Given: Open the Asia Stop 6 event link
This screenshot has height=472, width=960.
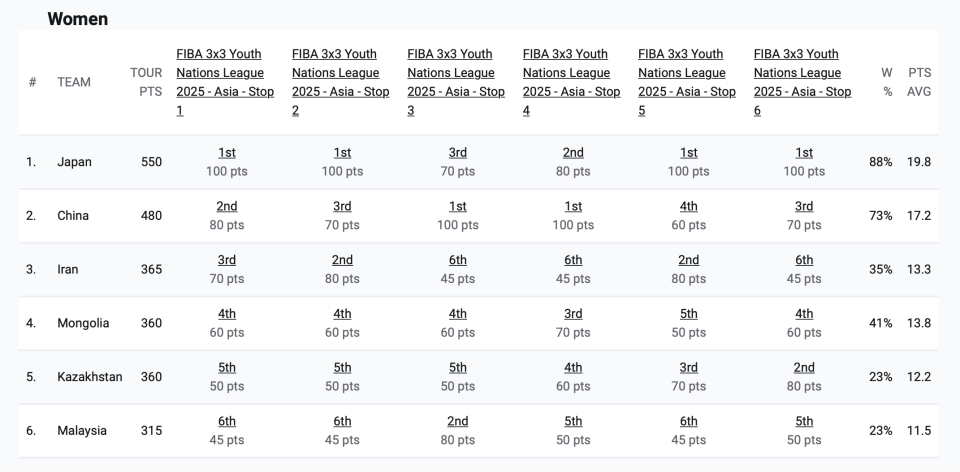Looking at the screenshot, I should [802, 82].
